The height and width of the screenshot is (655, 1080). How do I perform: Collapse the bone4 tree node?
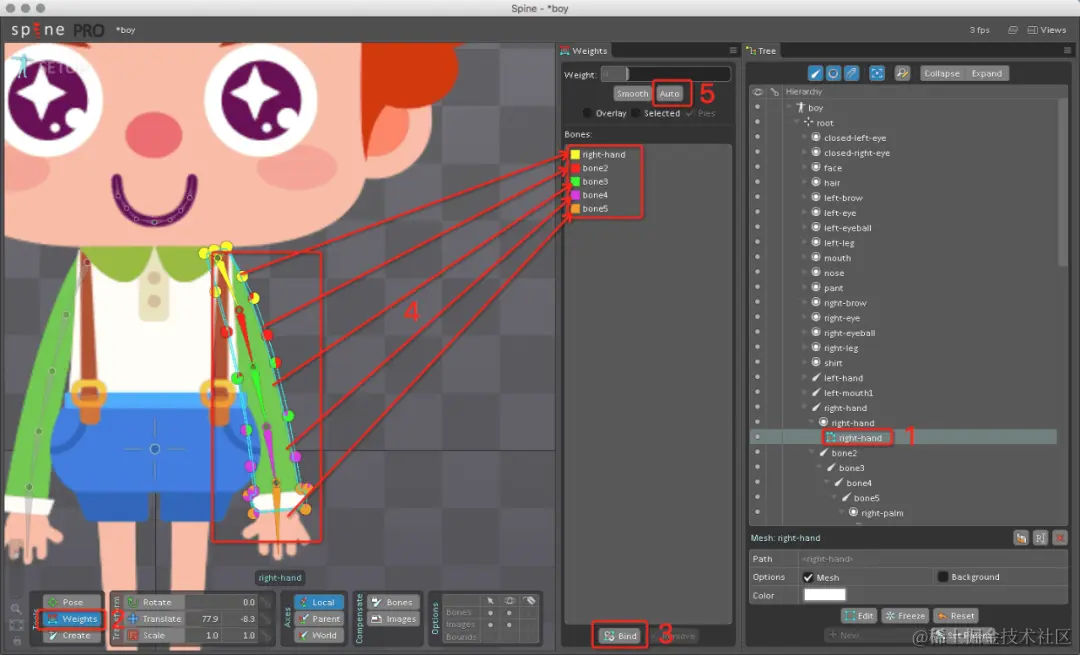[x=827, y=483]
